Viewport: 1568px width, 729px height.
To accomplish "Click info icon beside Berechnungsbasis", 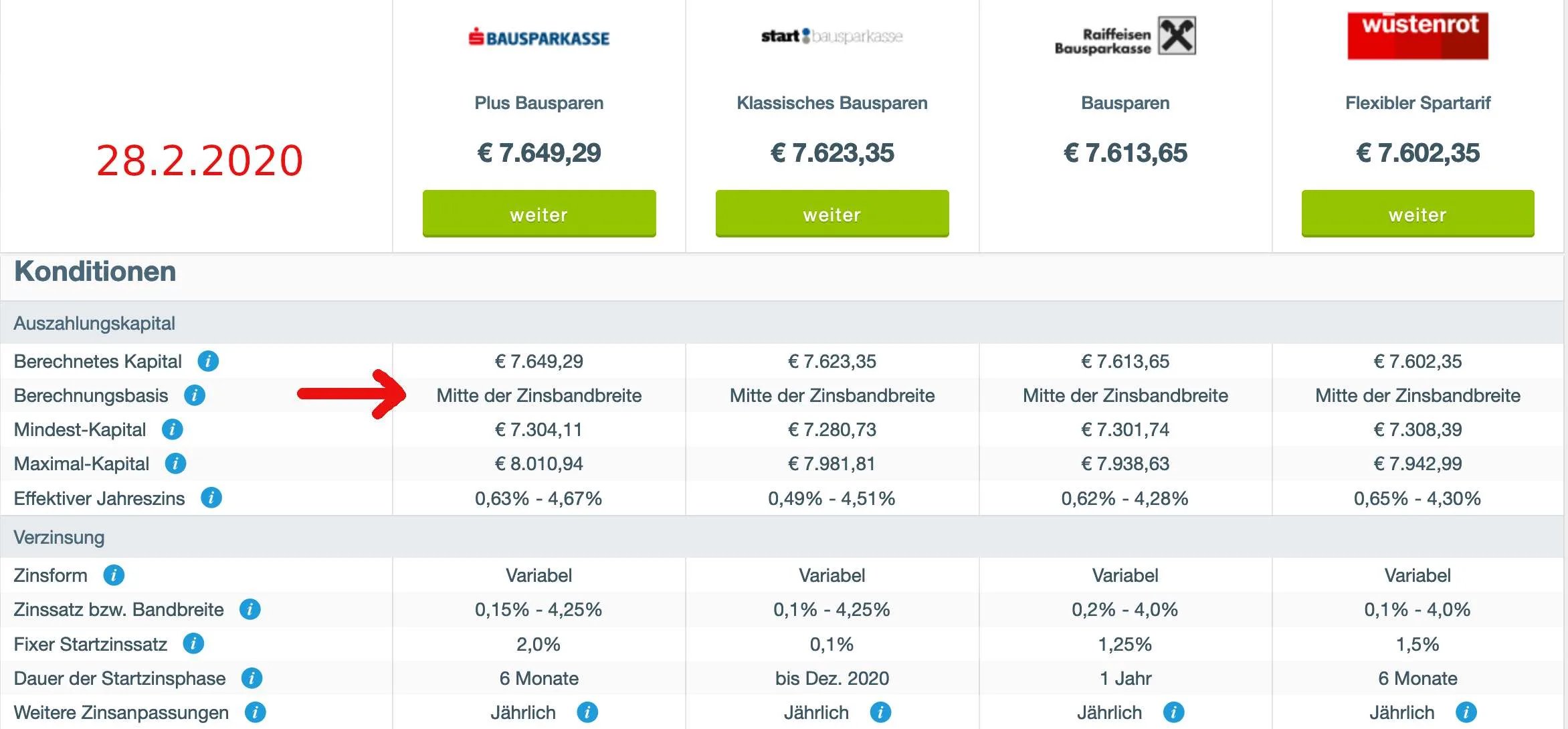I will 195,395.
